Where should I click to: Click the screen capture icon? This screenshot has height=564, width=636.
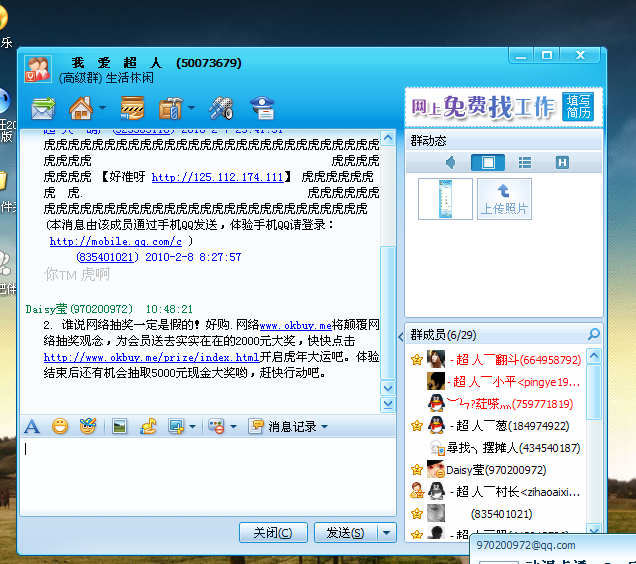pyautogui.click(x=176, y=426)
